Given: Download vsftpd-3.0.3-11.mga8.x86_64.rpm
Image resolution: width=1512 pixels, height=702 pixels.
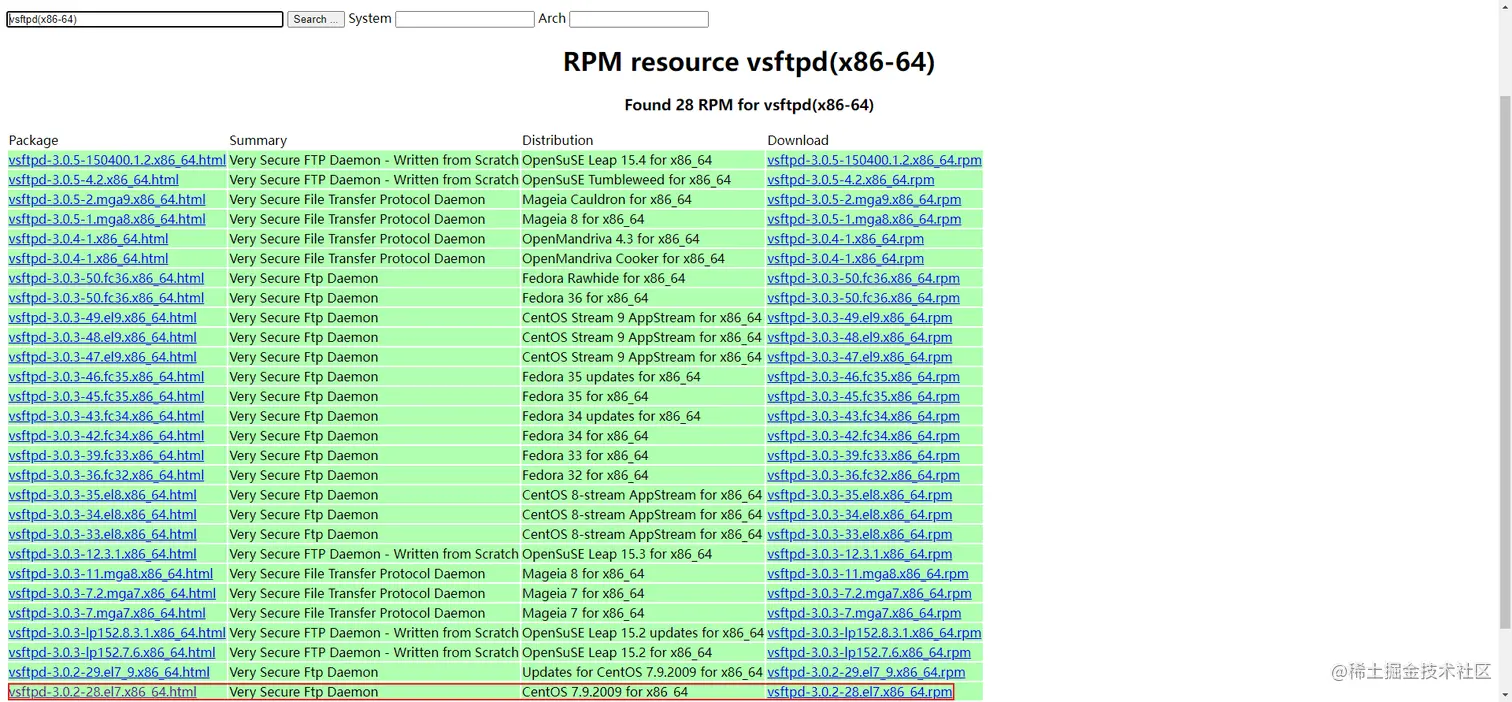Looking at the screenshot, I should (868, 574).
